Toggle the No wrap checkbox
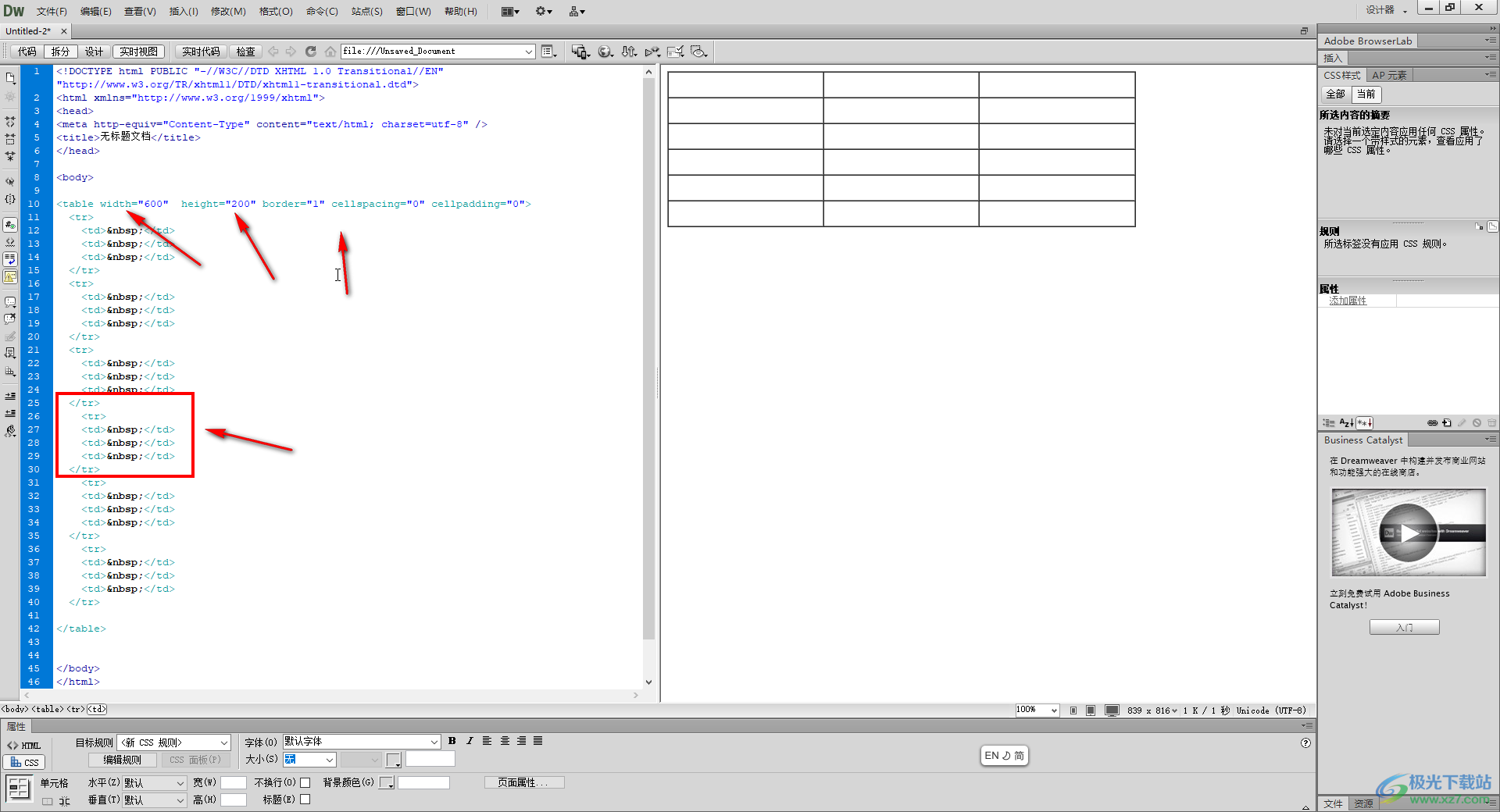Viewport: 1500px width, 812px height. 305,782
